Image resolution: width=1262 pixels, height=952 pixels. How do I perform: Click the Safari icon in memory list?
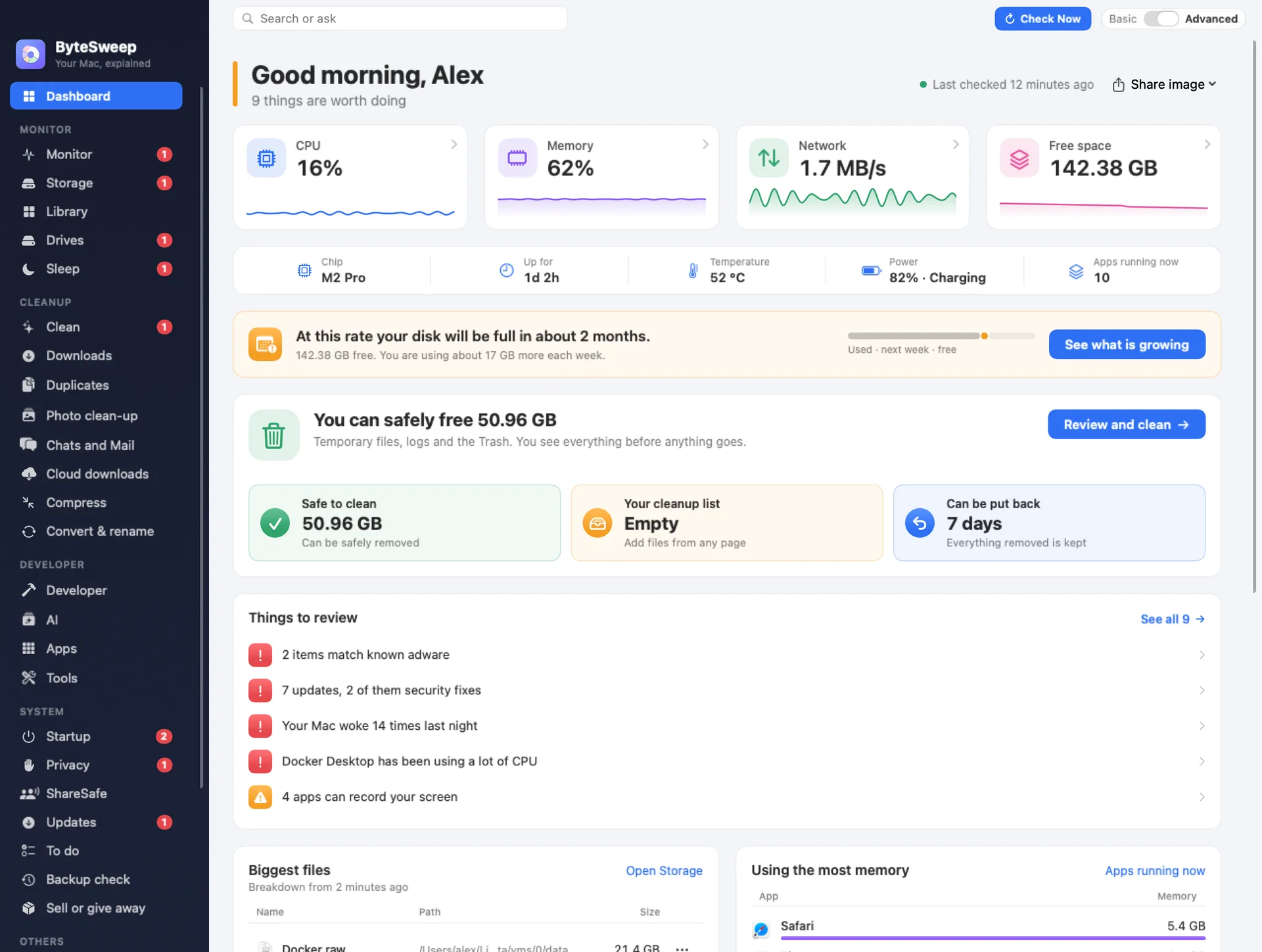[760, 930]
